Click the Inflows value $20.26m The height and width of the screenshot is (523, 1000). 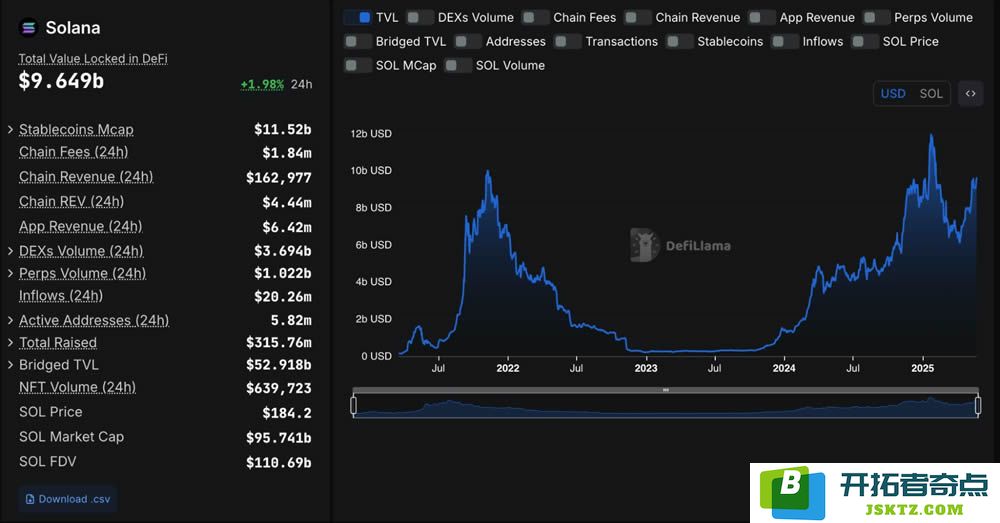(283, 296)
